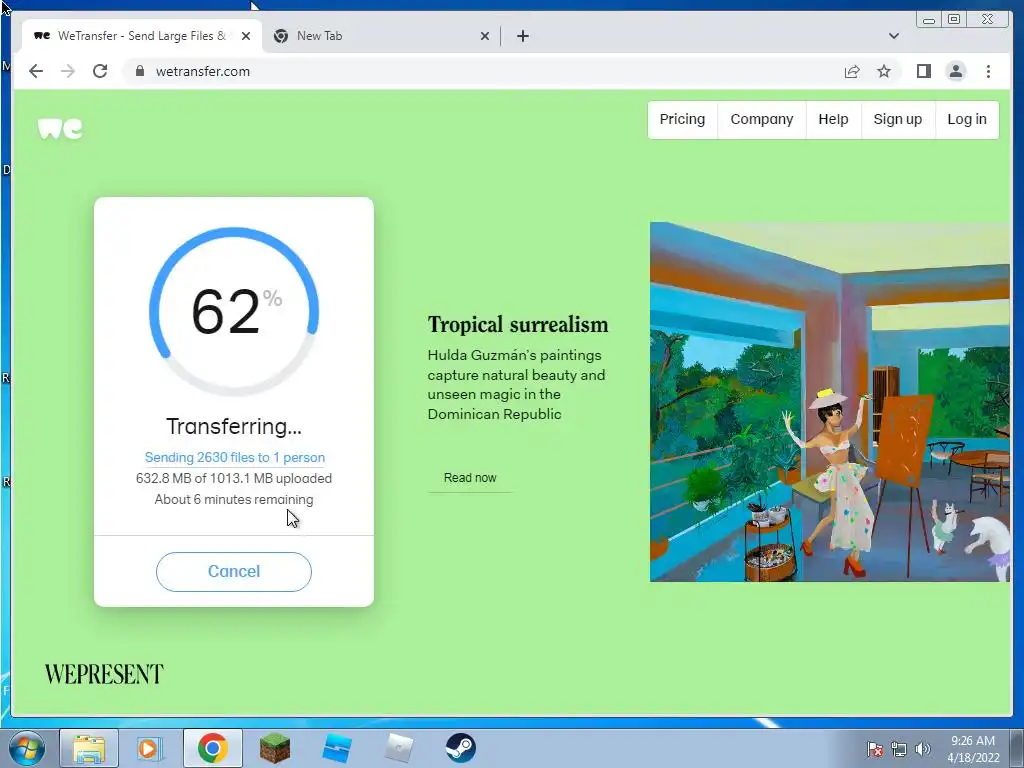Switch to the New Tab tab
Image resolution: width=1024 pixels, height=768 pixels.
tap(381, 36)
